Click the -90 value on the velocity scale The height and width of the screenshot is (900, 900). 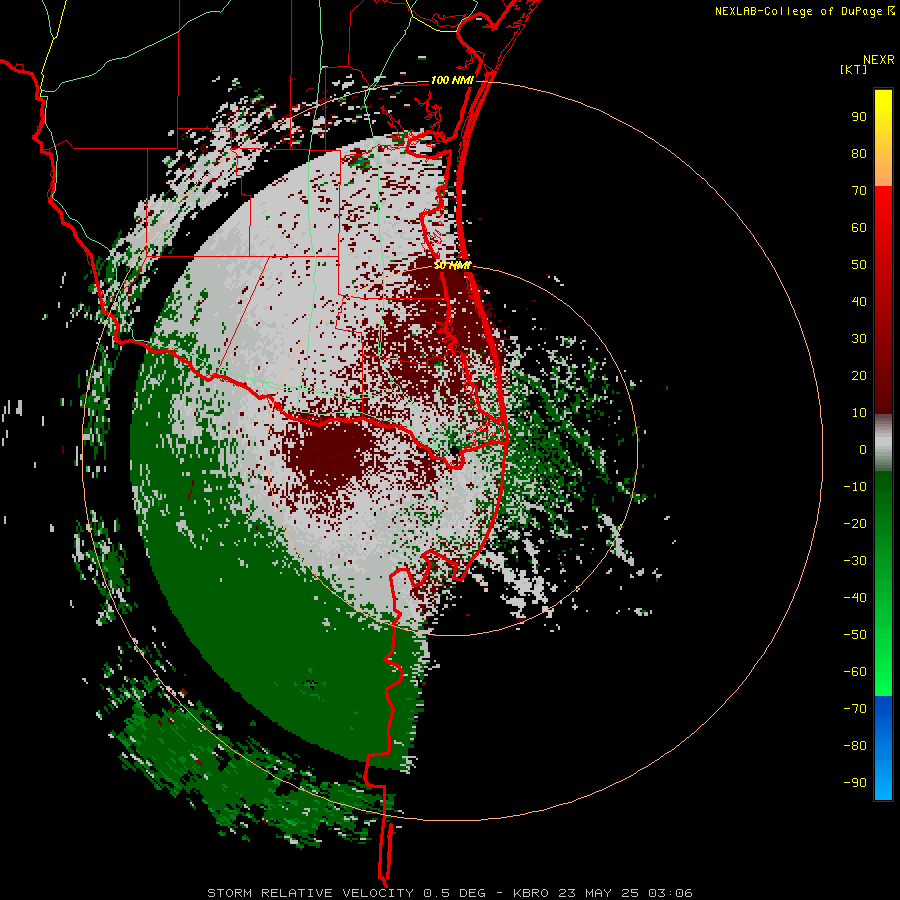[x=855, y=783]
